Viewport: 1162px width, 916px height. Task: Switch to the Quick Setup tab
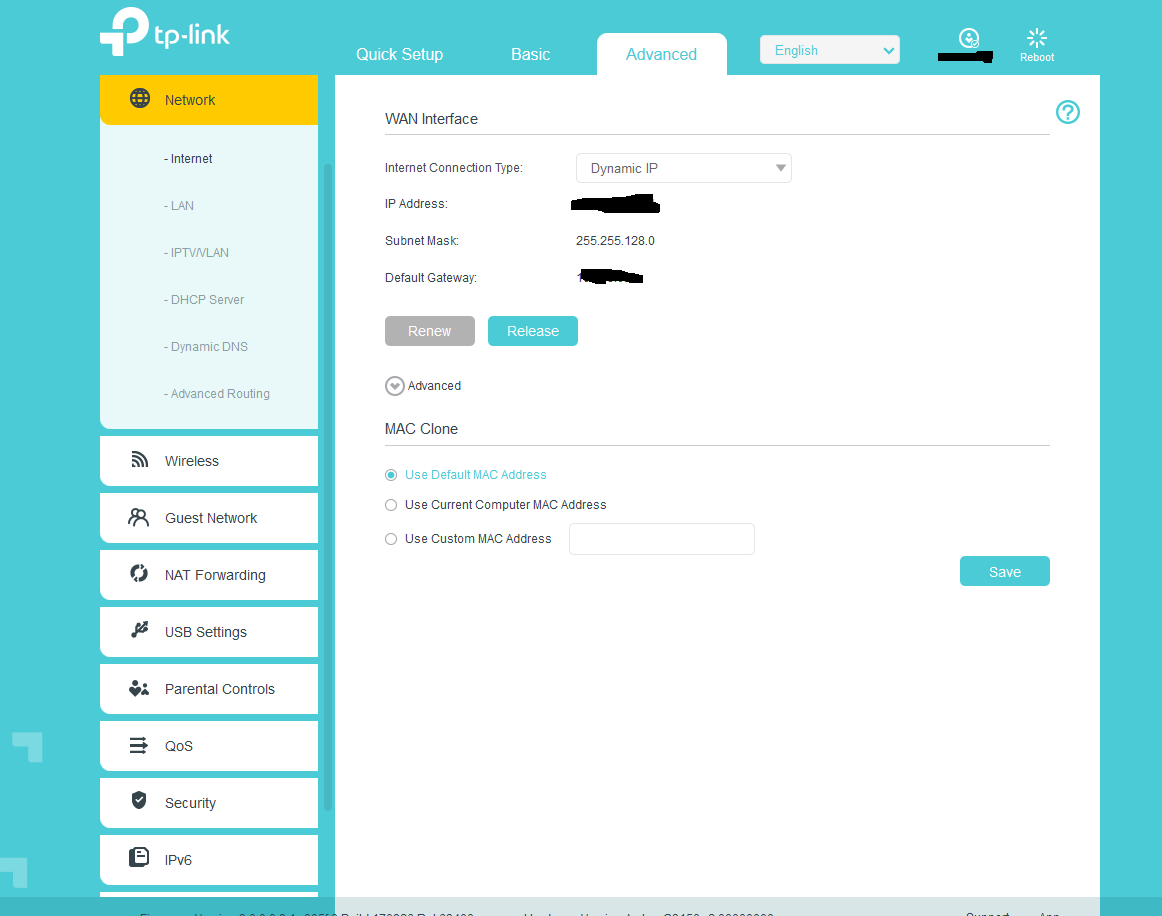(399, 54)
